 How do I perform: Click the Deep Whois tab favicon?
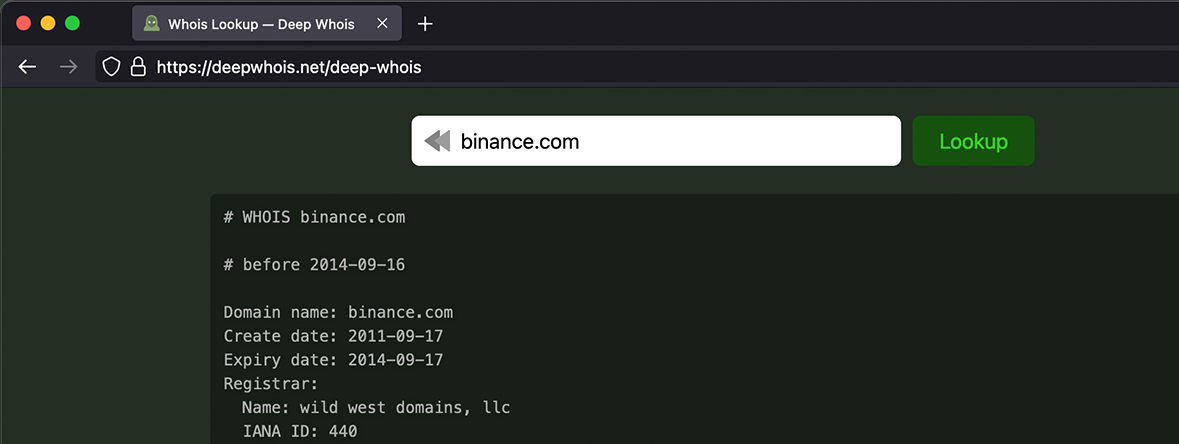point(151,24)
